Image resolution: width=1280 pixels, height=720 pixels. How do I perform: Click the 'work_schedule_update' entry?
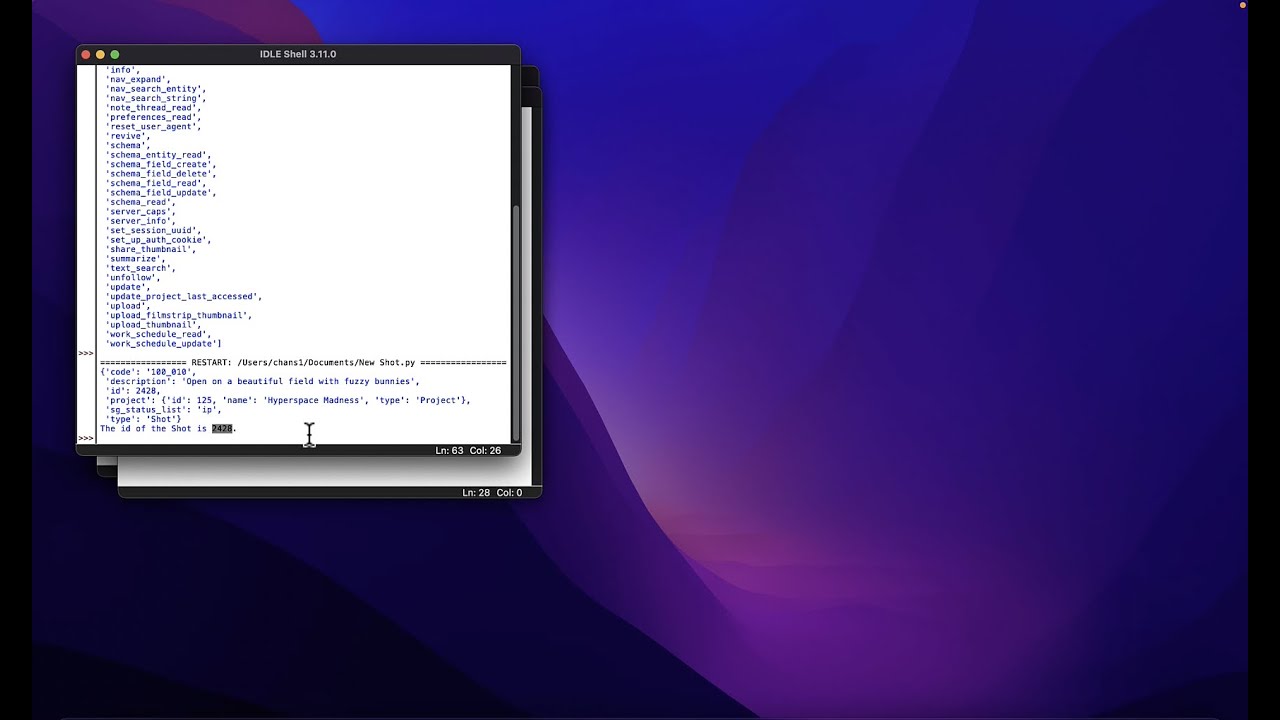click(x=164, y=344)
